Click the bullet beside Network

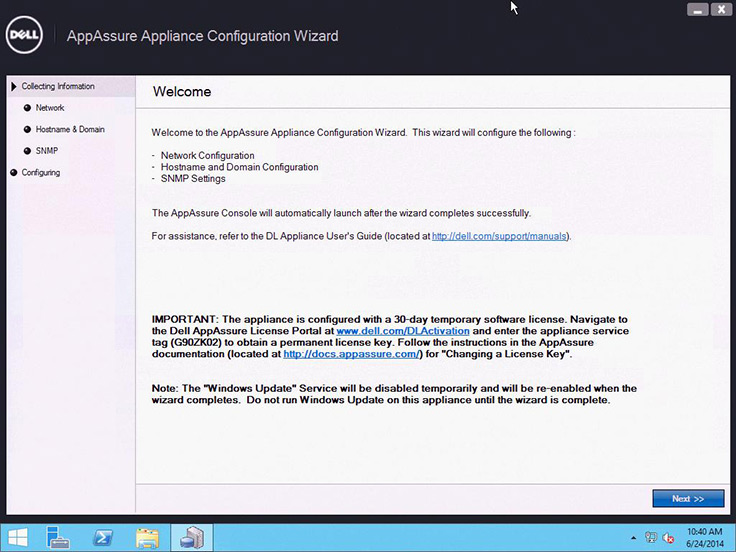(x=27, y=108)
